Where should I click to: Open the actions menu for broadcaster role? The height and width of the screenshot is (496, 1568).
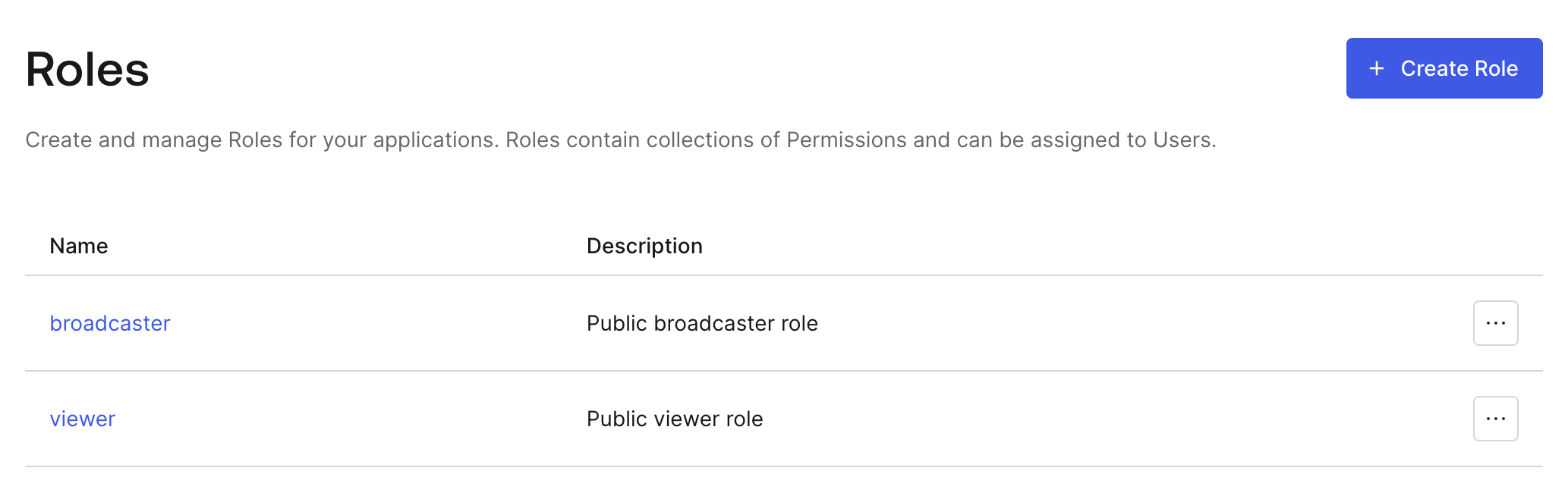tap(1495, 323)
